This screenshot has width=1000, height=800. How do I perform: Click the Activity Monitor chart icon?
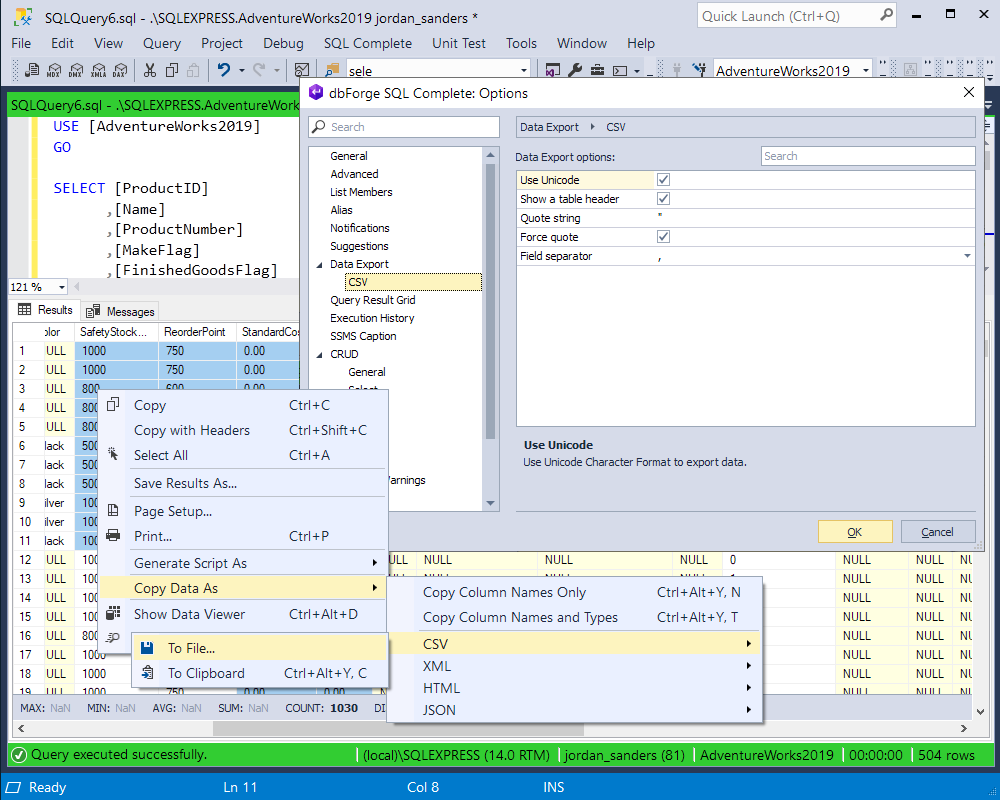point(302,70)
